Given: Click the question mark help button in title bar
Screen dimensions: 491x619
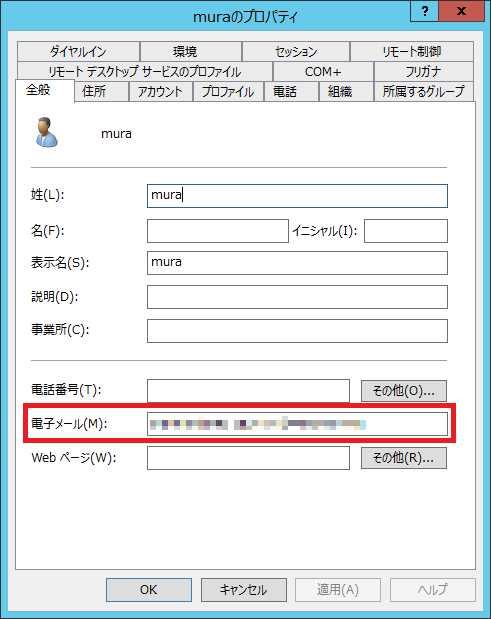Looking at the screenshot, I should tap(424, 11).
